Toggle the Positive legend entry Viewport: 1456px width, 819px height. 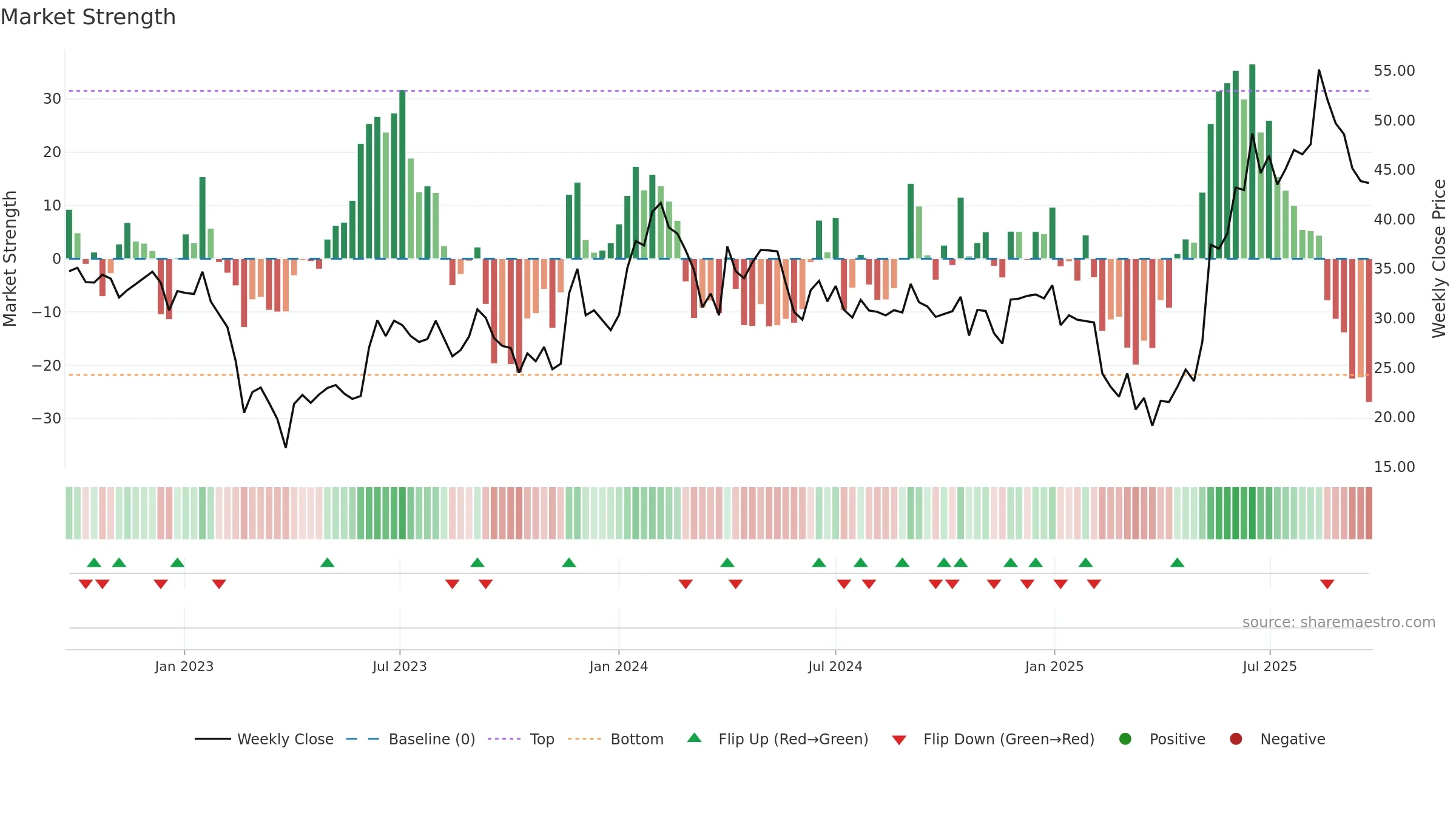coord(1161,739)
